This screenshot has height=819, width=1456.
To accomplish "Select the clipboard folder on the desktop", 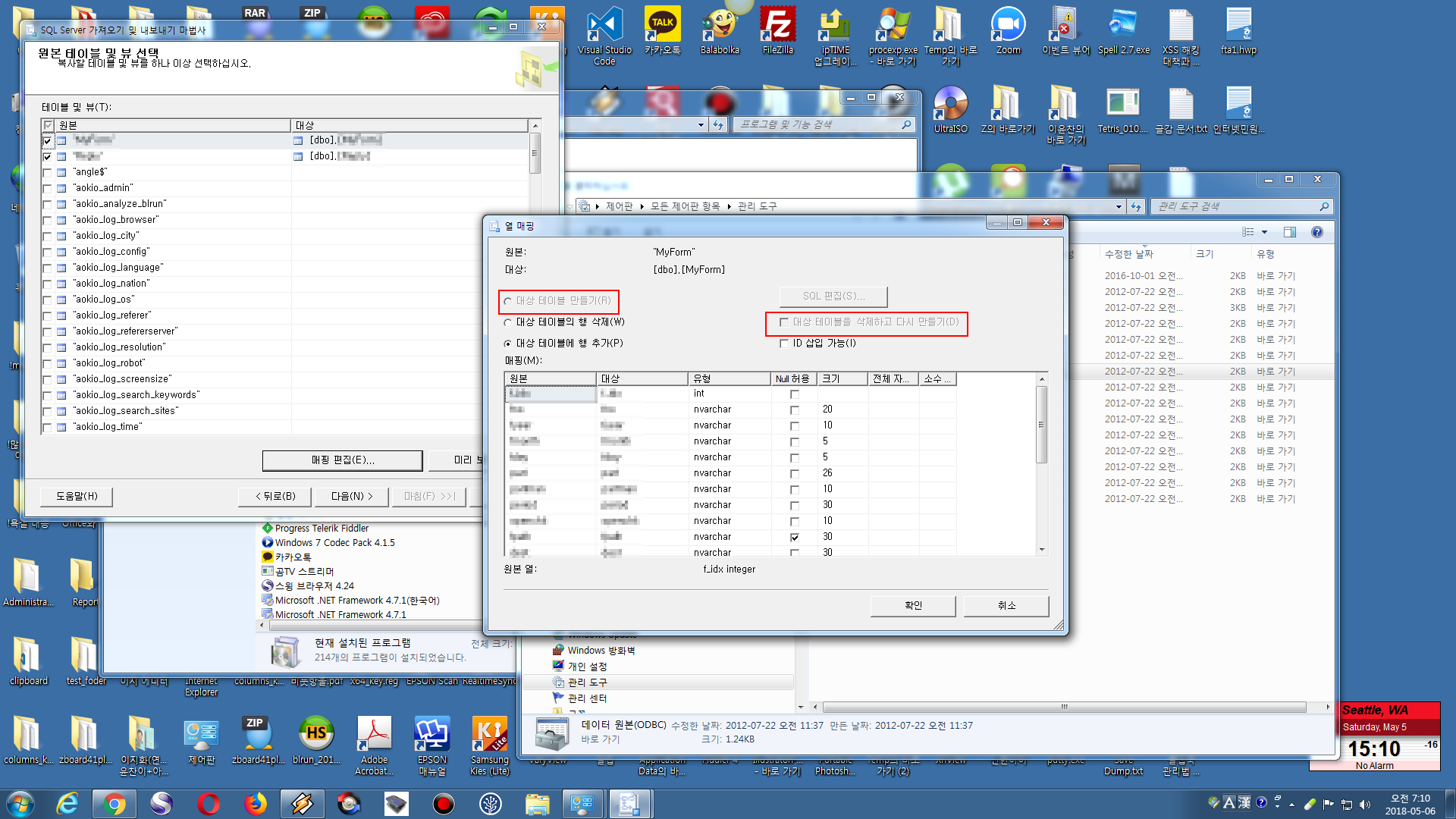I will click(x=29, y=661).
